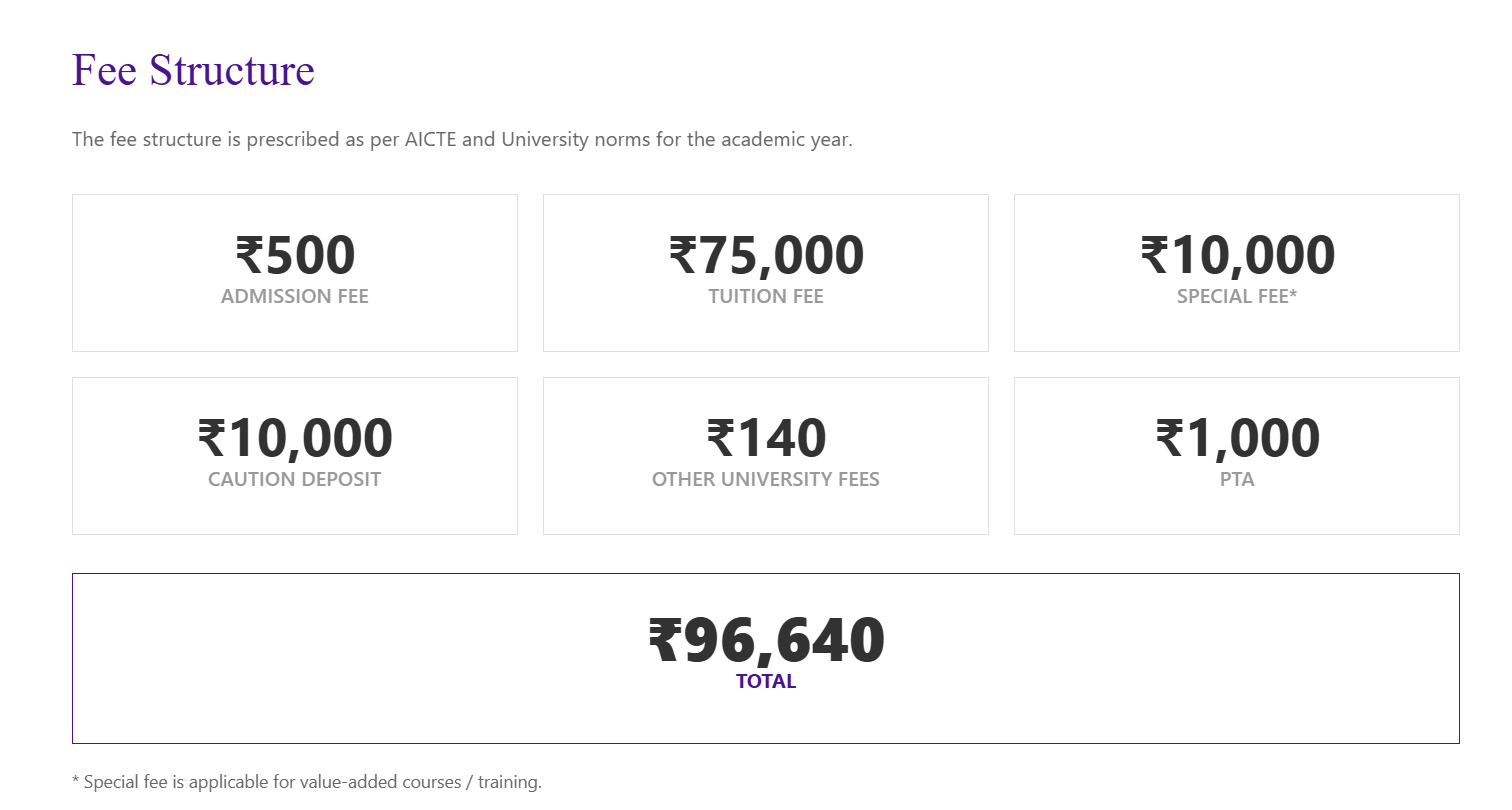Click the "Fee Structure" page heading
The image size is (1512, 810).
click(193, 70)
